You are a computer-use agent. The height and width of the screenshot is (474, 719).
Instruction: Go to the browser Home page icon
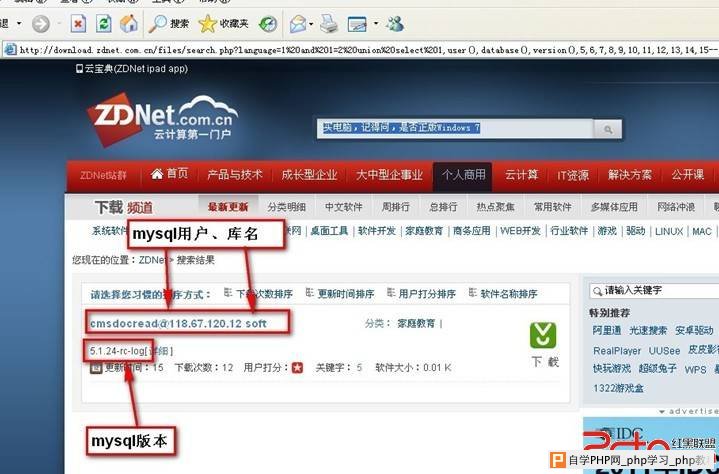tap(129, 24)
